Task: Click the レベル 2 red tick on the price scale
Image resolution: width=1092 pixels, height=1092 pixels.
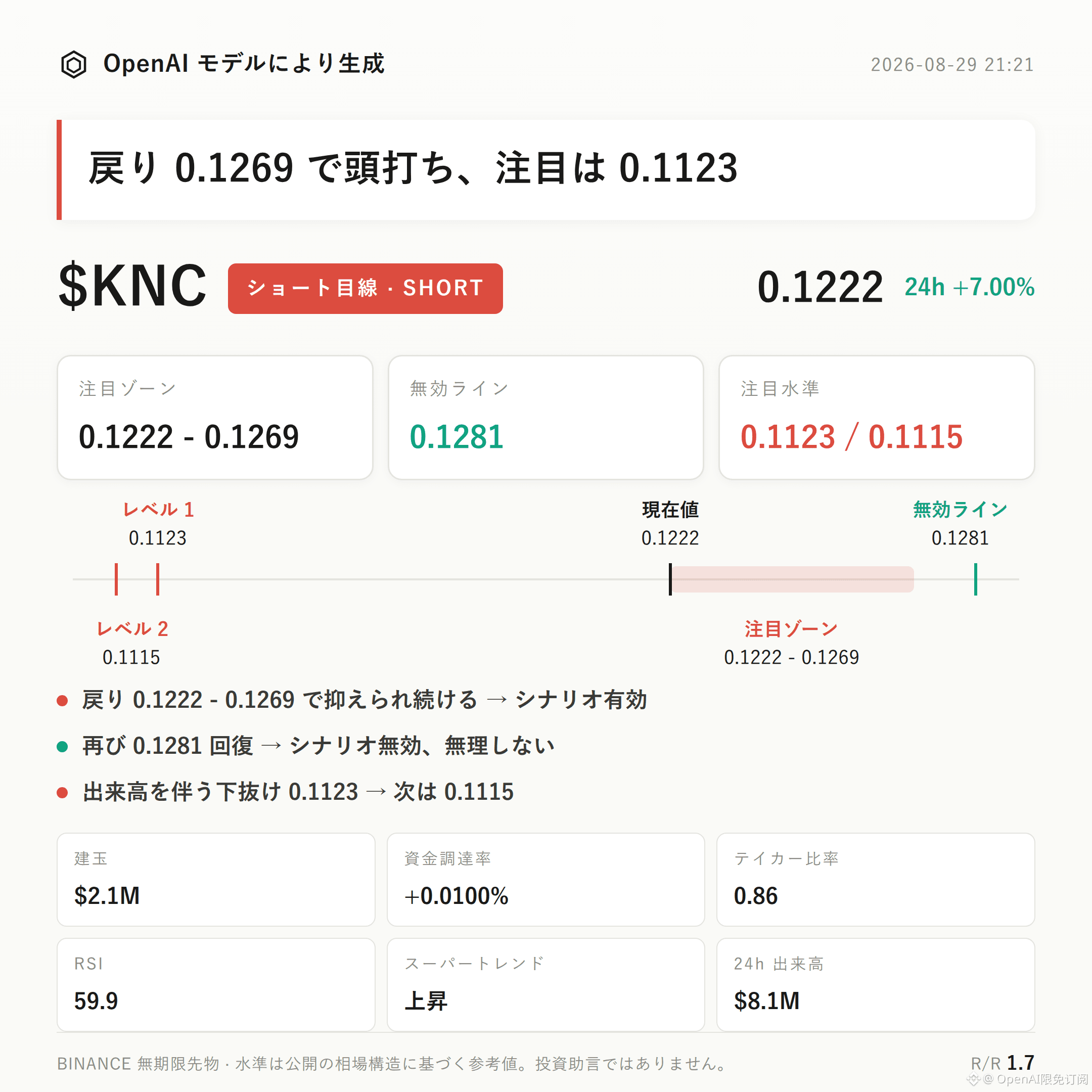Action: 116,579
